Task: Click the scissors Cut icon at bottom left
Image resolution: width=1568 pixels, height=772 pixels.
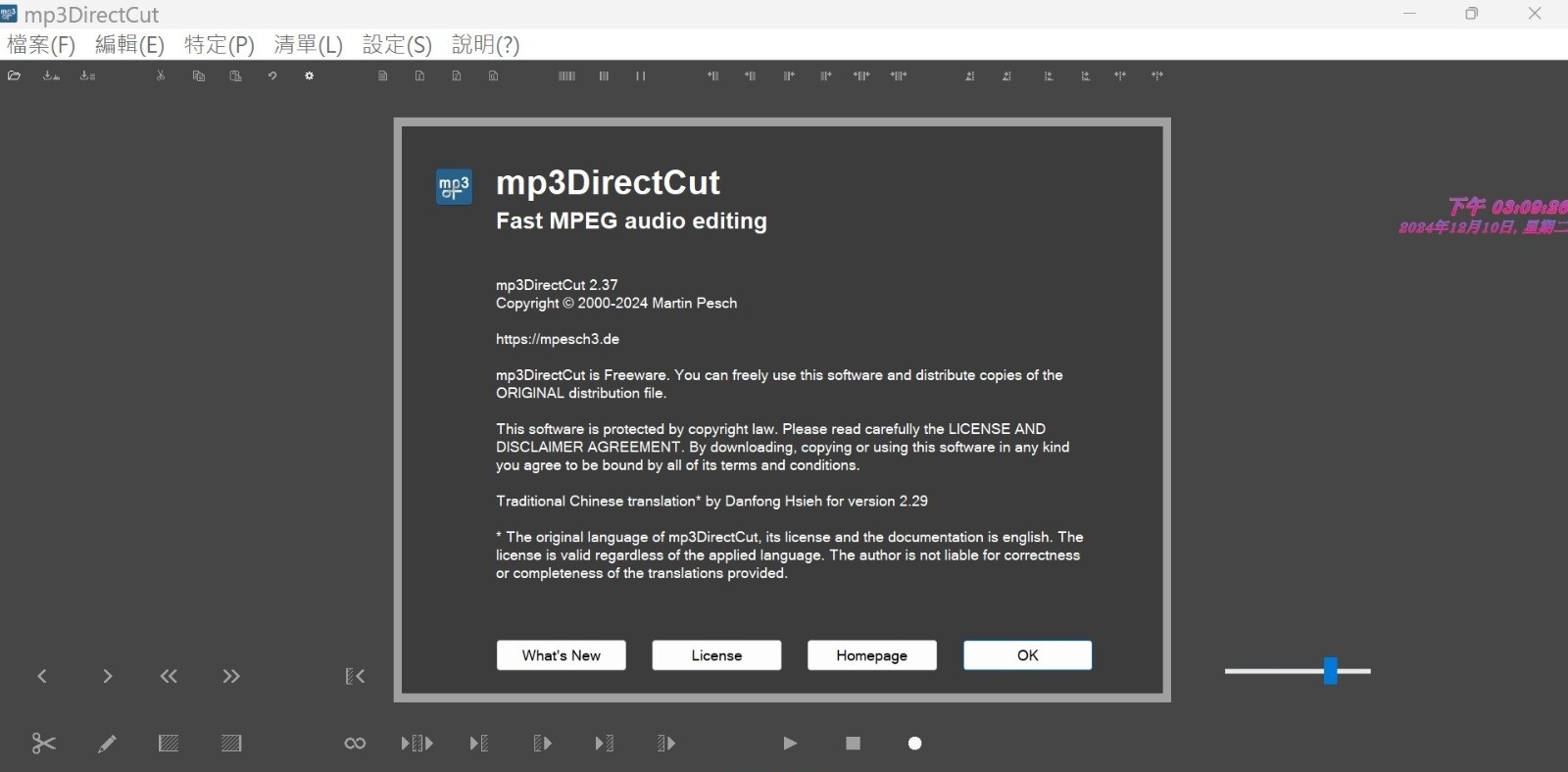Action: pos(43,744)
